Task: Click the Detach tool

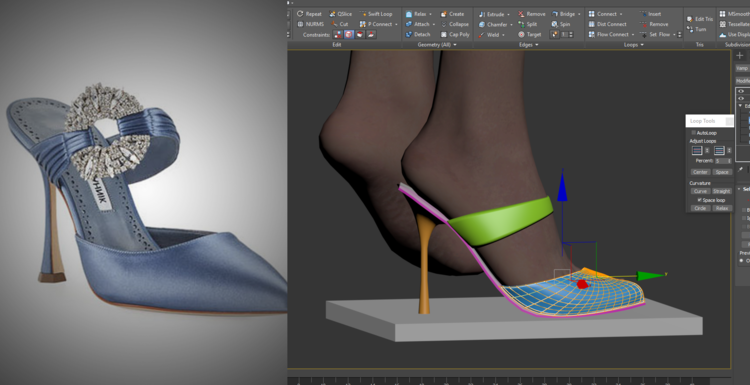Action: pyautogui.click(x=418, y=34)
